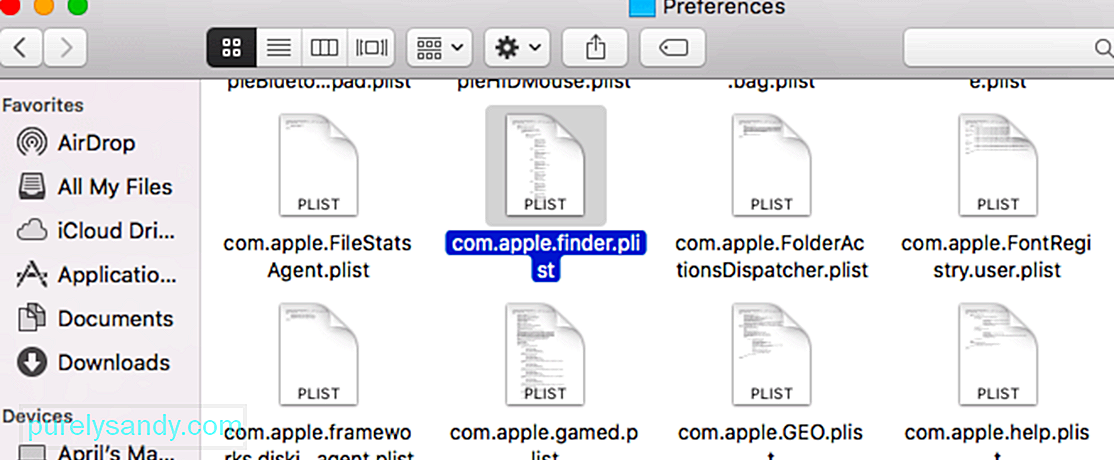This screenshot has height=460, width=1114.
Task: Click the Favorites sidebar heading
Action: click(x=43, y=105)
